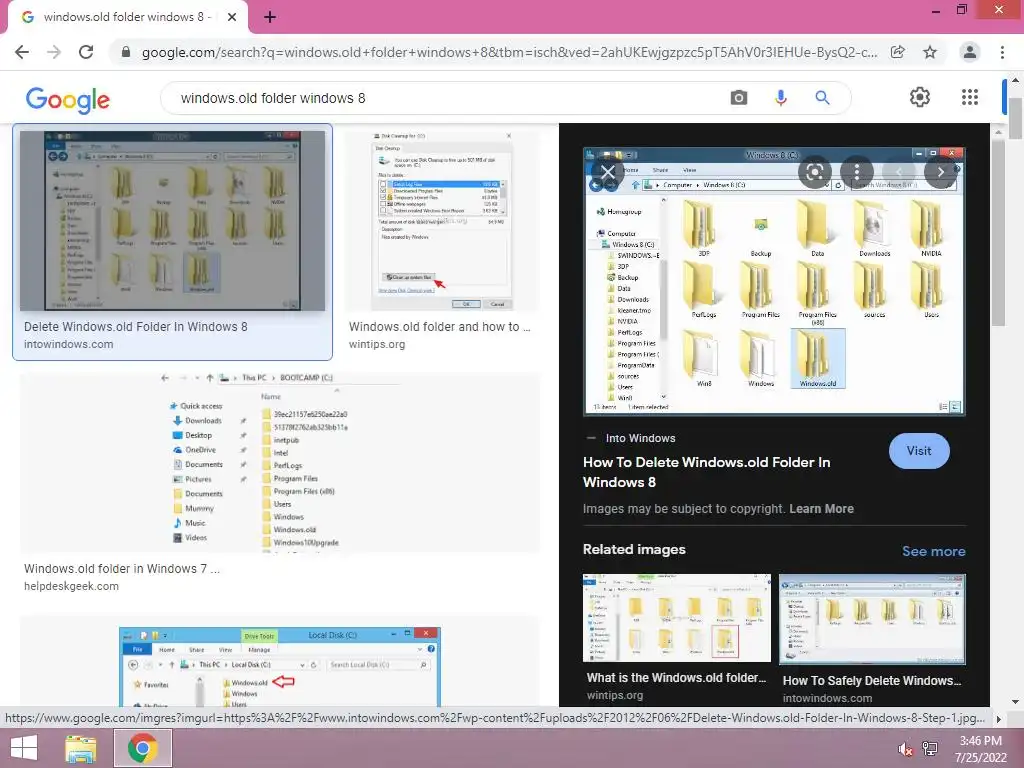Close the windows.old folder tab
The height and width of the screenshot is (768, 1024).
click(x=232, y=18)
